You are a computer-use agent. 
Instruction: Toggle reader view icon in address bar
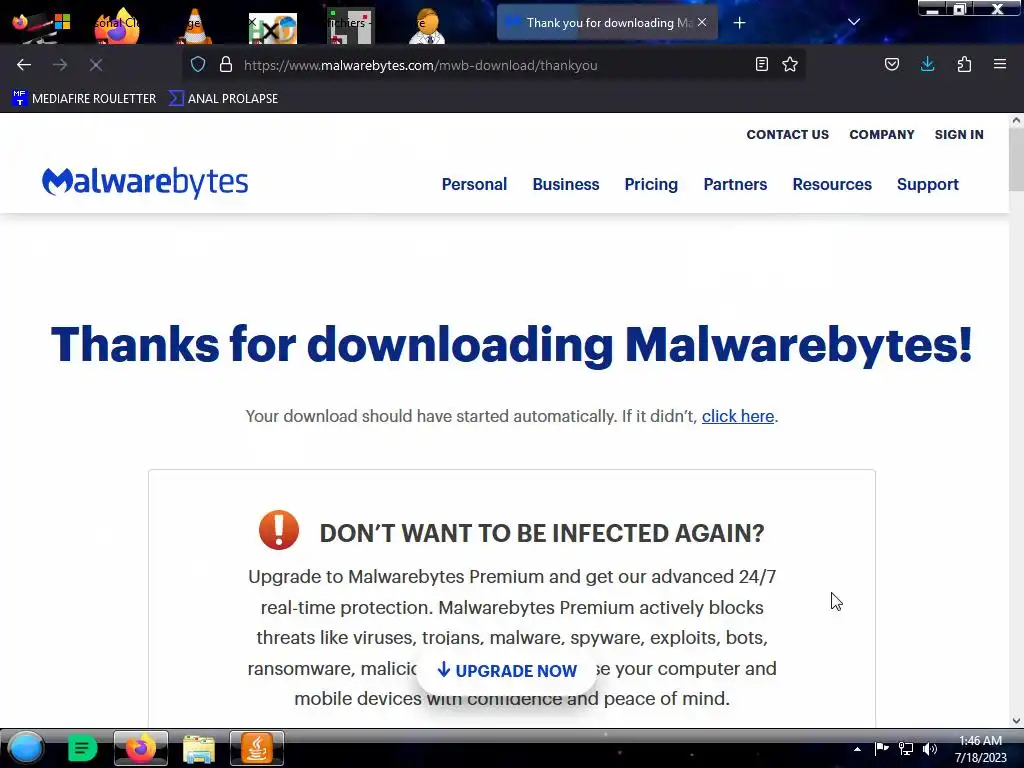[761, 65]
